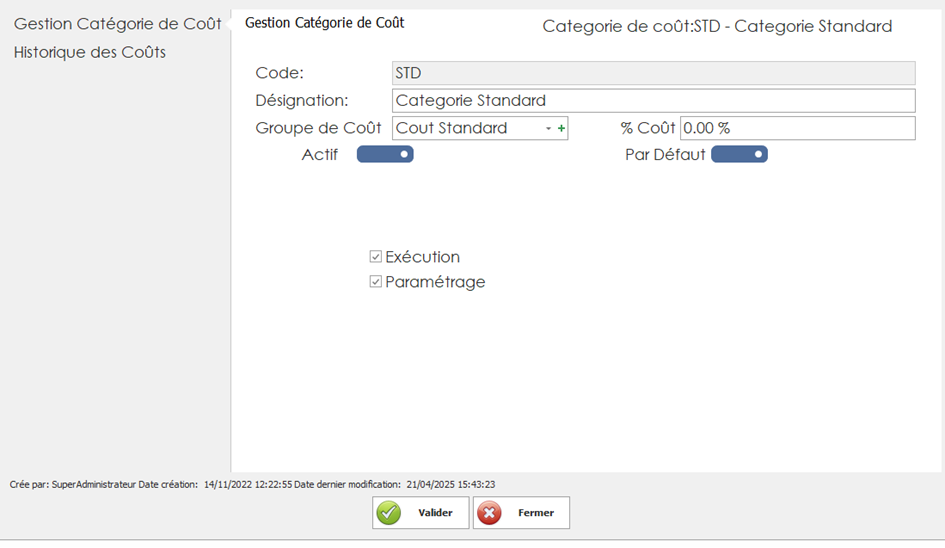
Task: Toggle the Par Défaut switch
Action: (739, 155)
